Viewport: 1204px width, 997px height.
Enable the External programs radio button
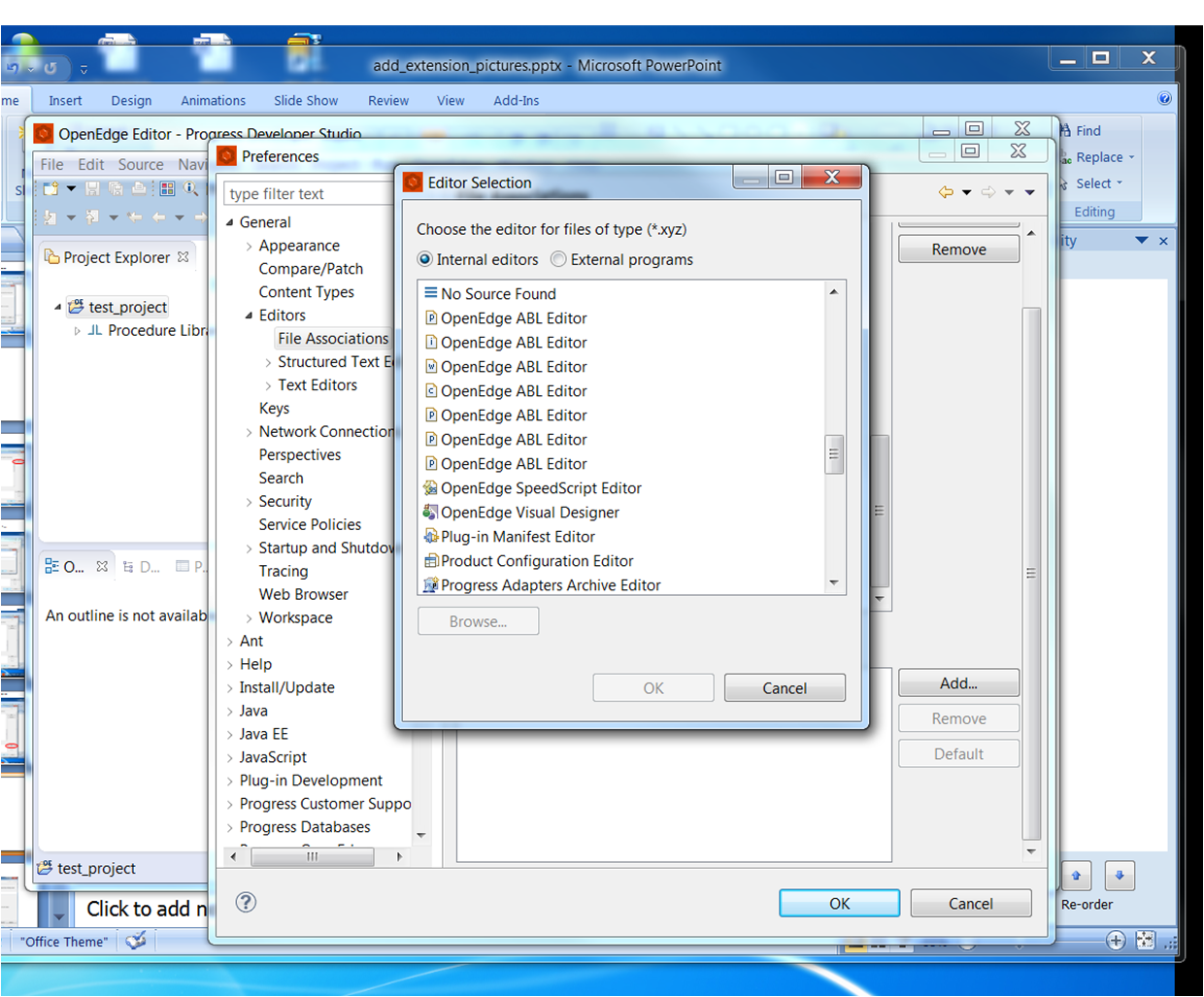click(x=558, y=259)
